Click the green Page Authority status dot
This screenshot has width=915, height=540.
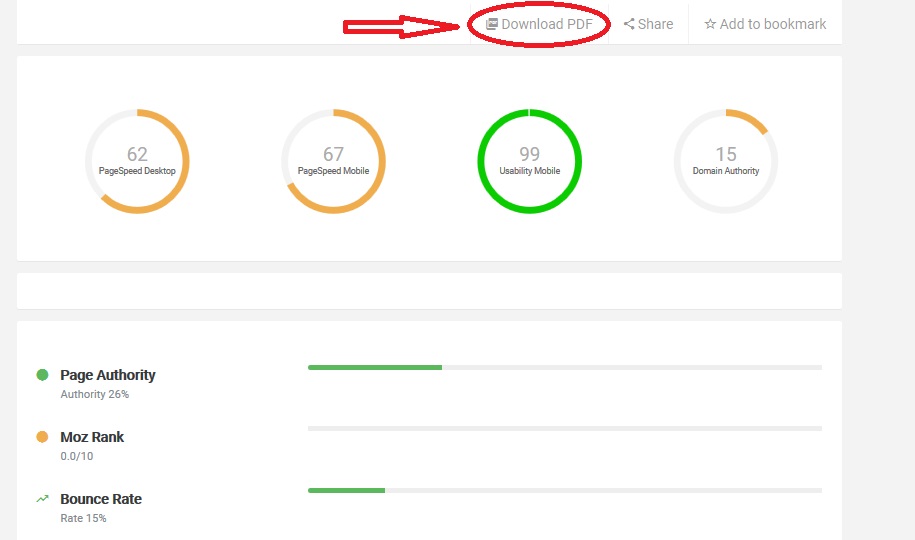(42, 375)
